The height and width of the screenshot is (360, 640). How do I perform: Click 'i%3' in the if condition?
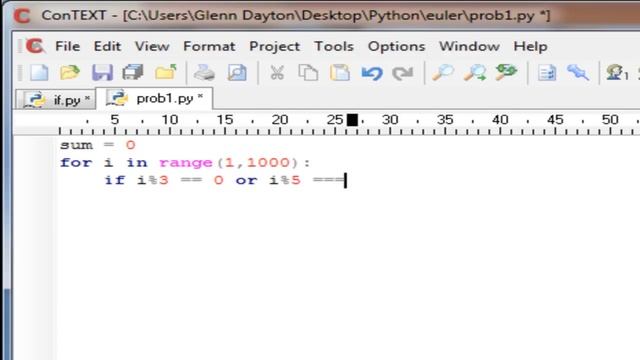tap(153, 180)
